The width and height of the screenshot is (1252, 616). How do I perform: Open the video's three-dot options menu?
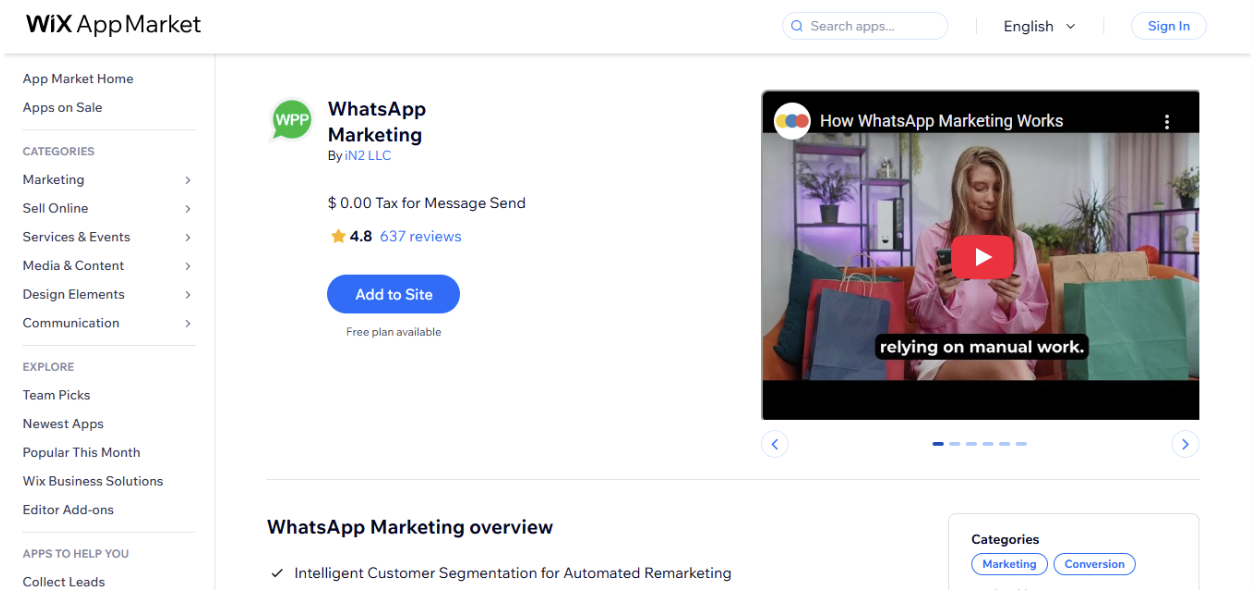point(1167,120)
